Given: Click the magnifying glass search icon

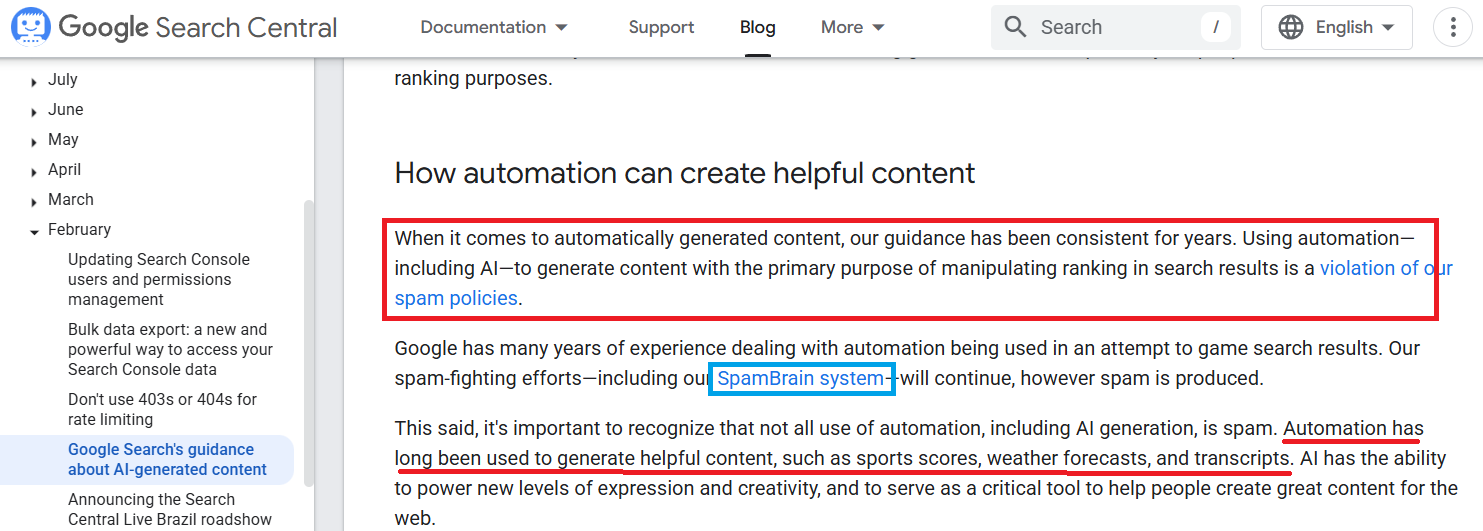Looking at the screenshot, I should click(x=1015, y=27).
